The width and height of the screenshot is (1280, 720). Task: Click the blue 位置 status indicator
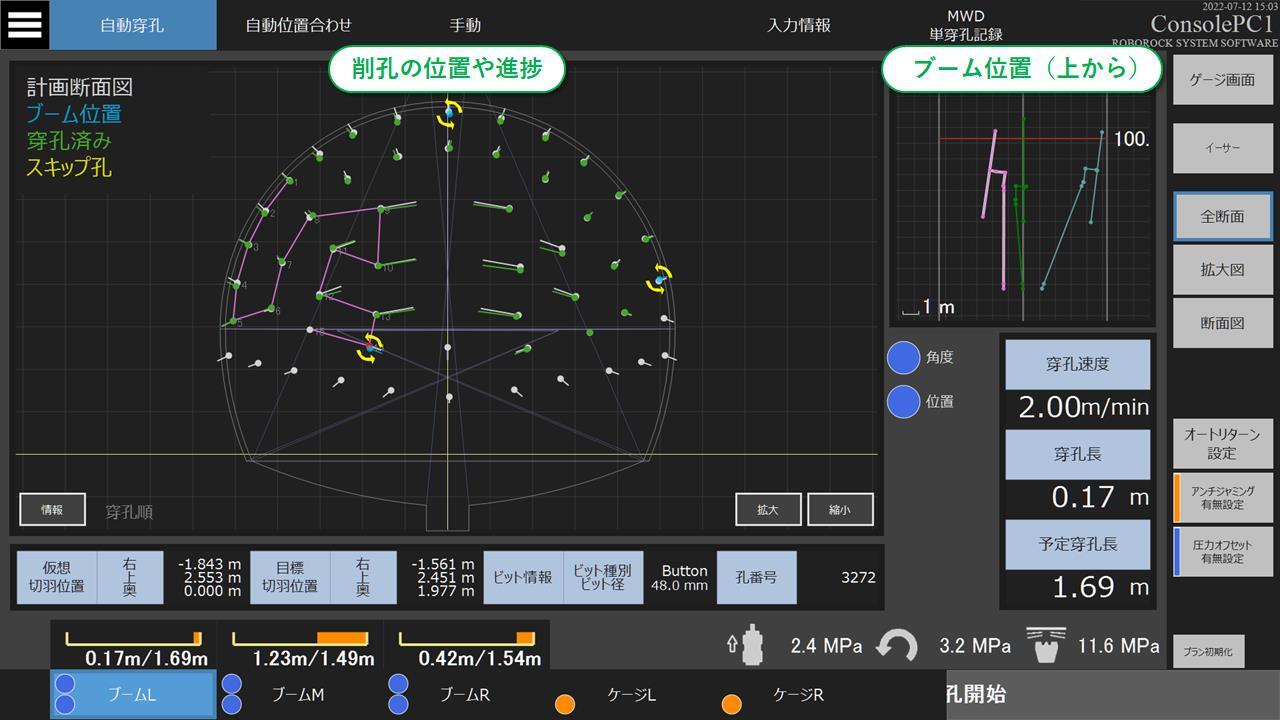point(904,401)
